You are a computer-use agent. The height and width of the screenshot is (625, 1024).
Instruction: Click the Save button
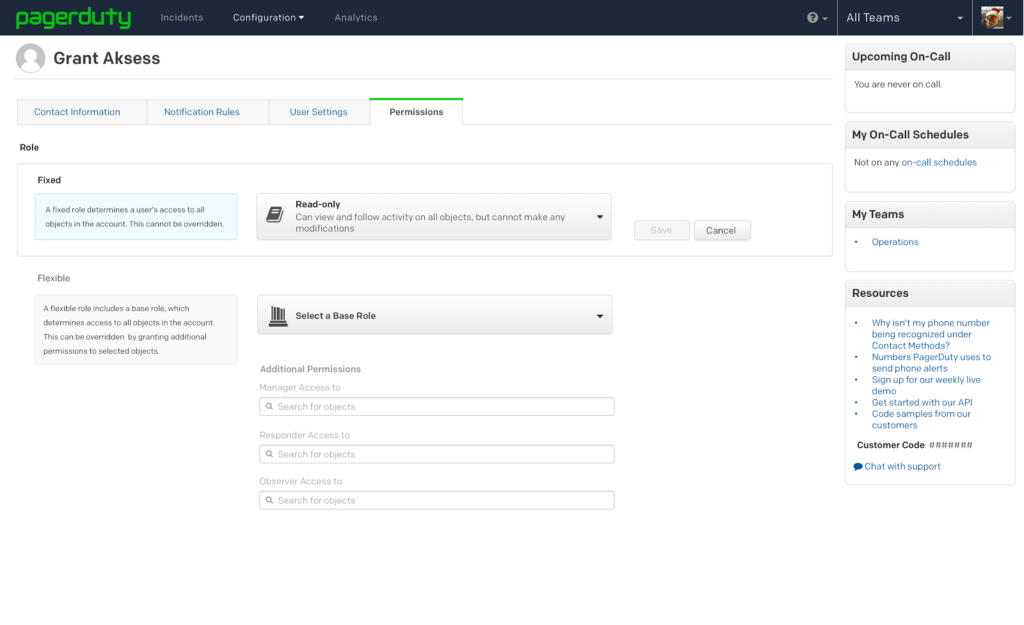661,230
